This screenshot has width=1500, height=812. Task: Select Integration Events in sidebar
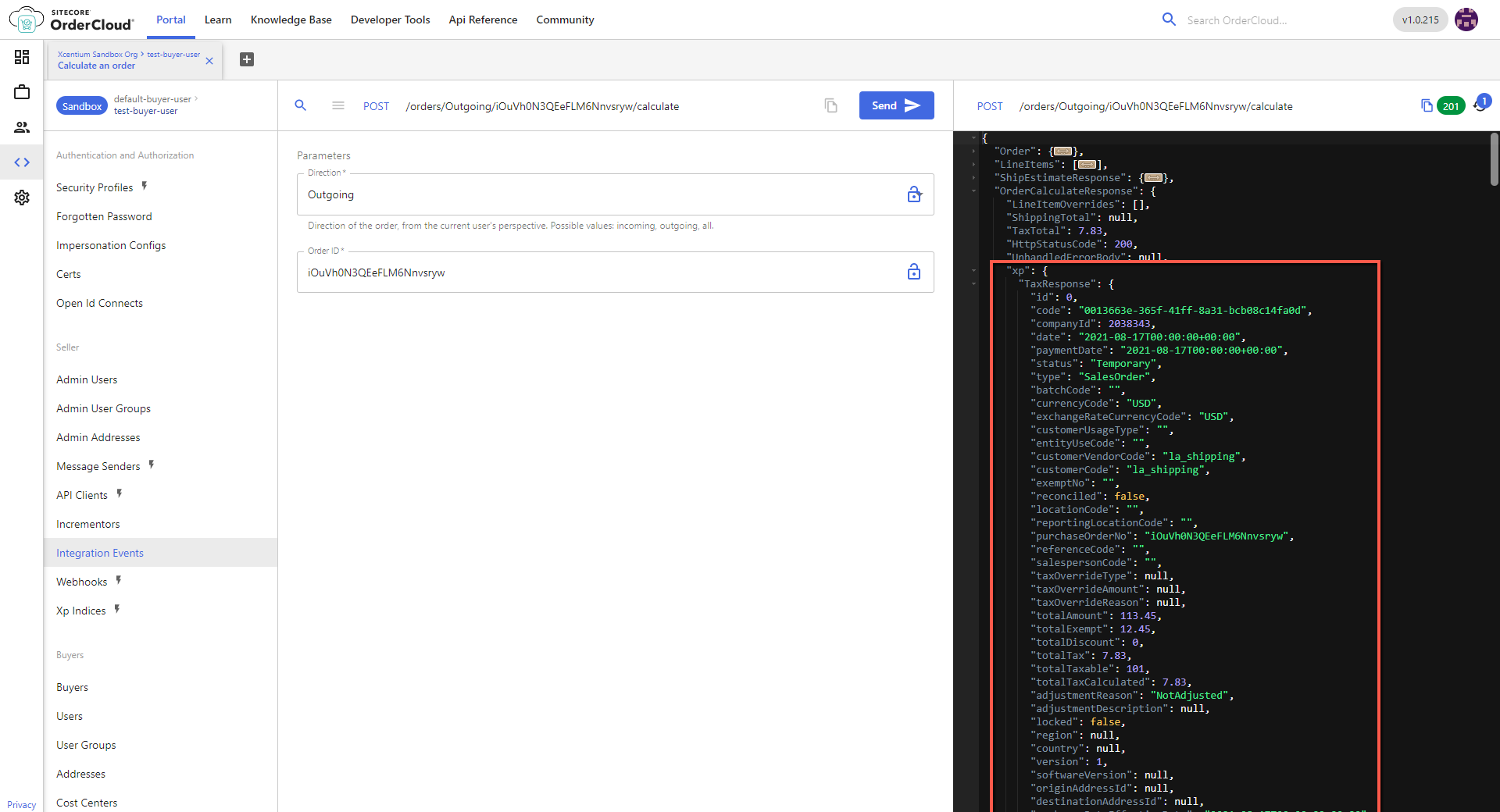coord(160,553)
